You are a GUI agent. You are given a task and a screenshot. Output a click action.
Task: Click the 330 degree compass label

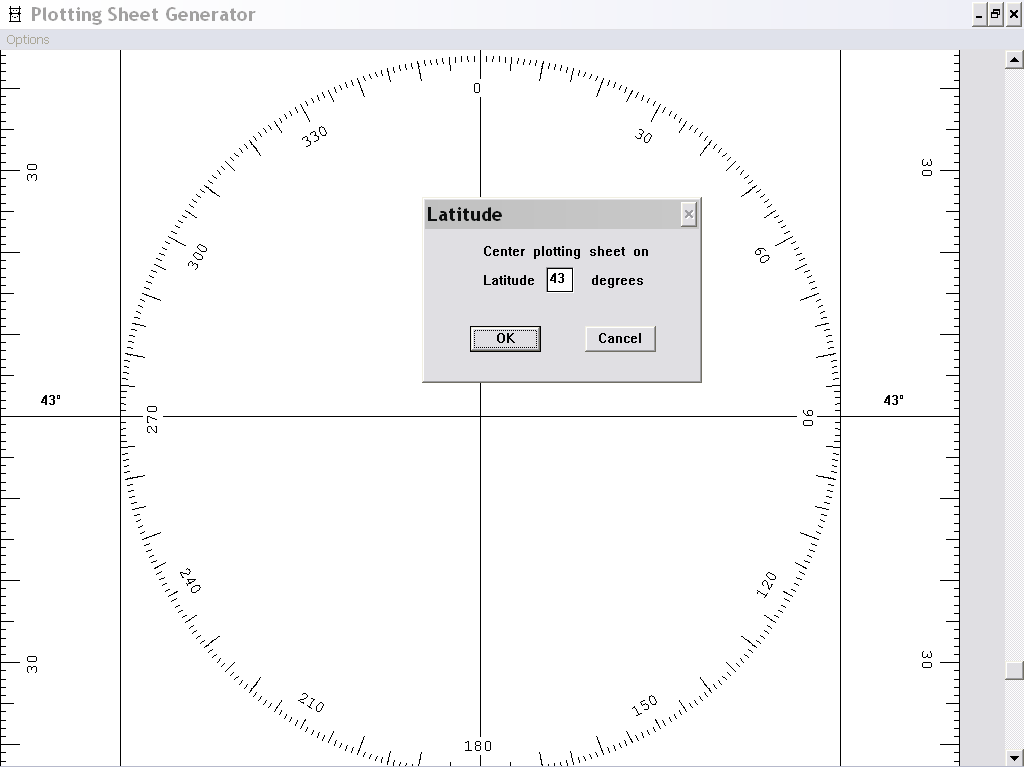[x=315, y=136]
